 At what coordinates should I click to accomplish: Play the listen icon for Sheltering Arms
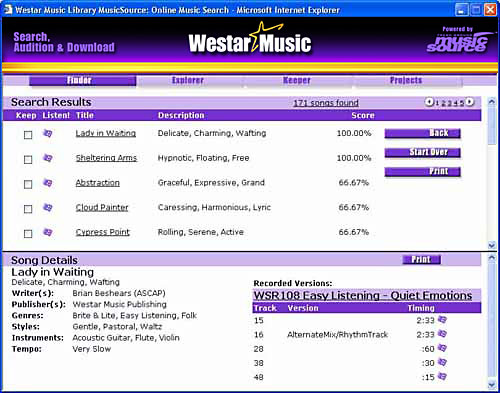48,158
